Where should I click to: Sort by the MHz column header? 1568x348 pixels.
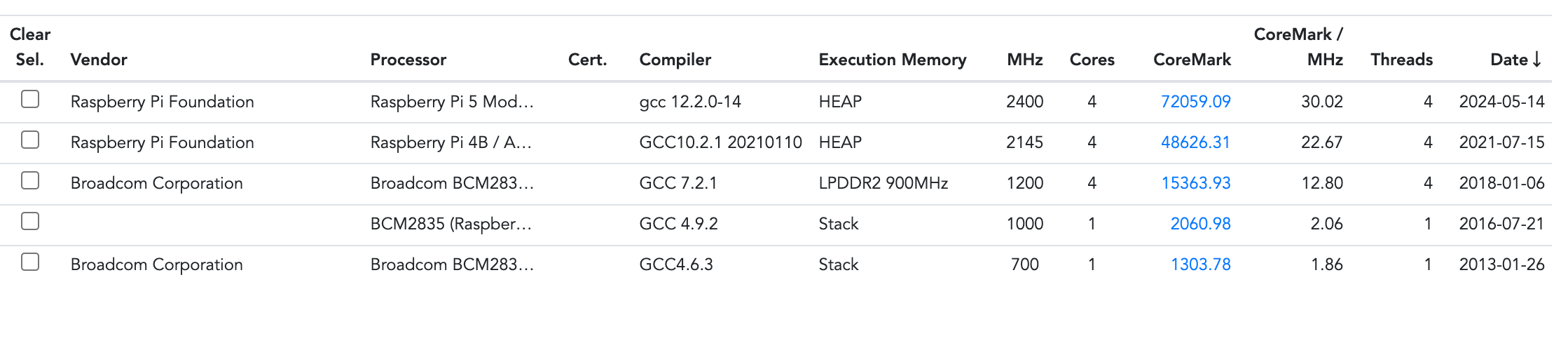(x=1025, y=60)
